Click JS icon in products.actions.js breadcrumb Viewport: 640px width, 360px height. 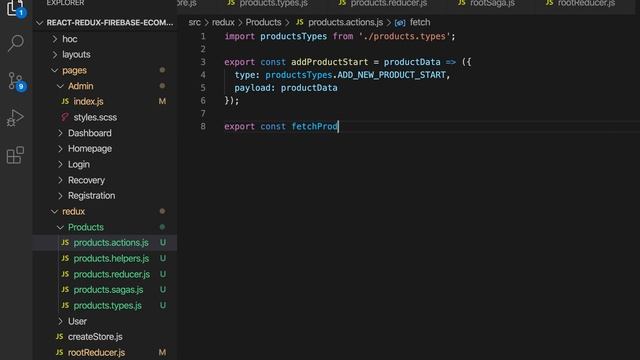click(x=300, y=22)
